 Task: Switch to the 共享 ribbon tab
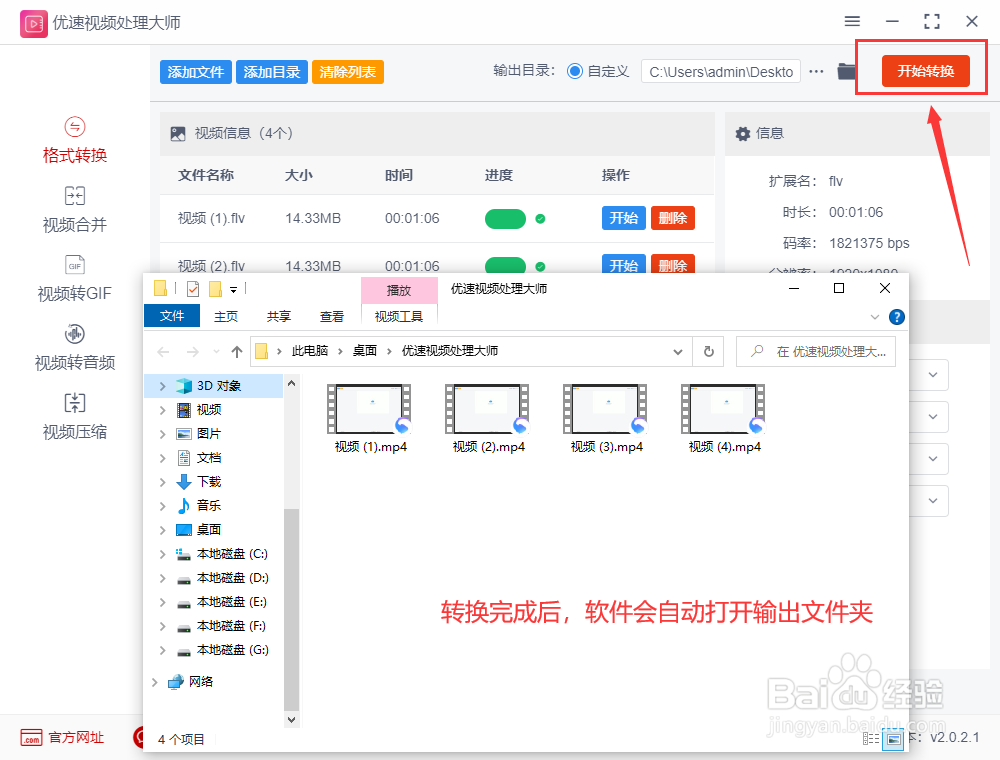279,316
